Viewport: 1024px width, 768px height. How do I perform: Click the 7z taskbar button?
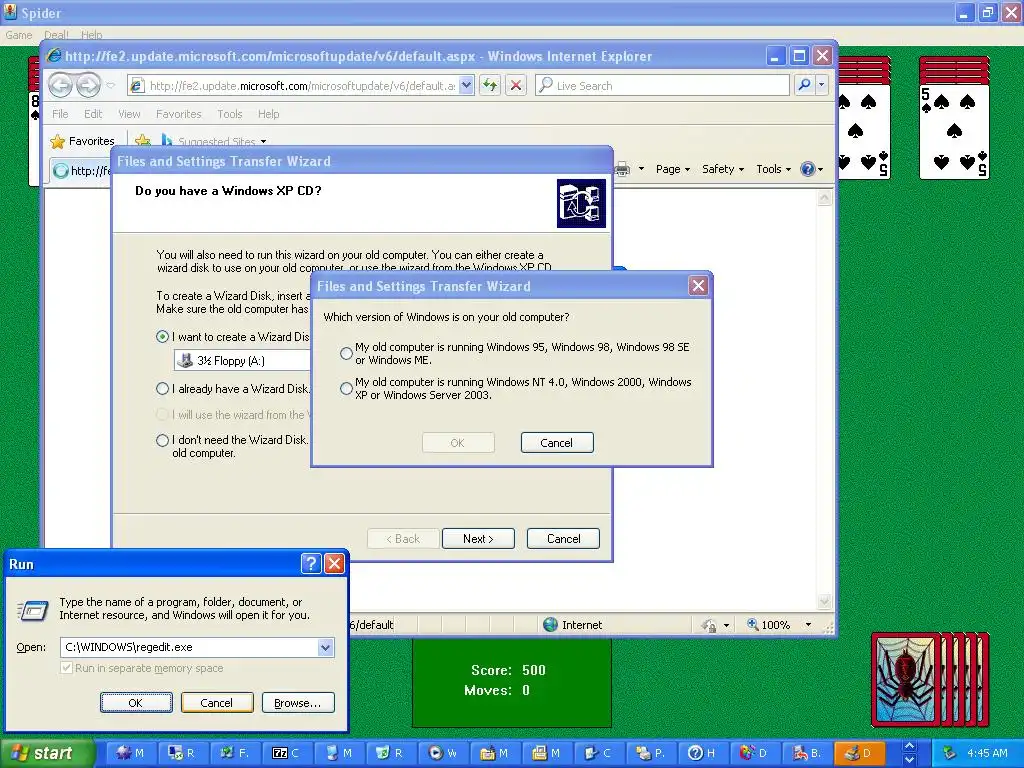click(285, 753)
